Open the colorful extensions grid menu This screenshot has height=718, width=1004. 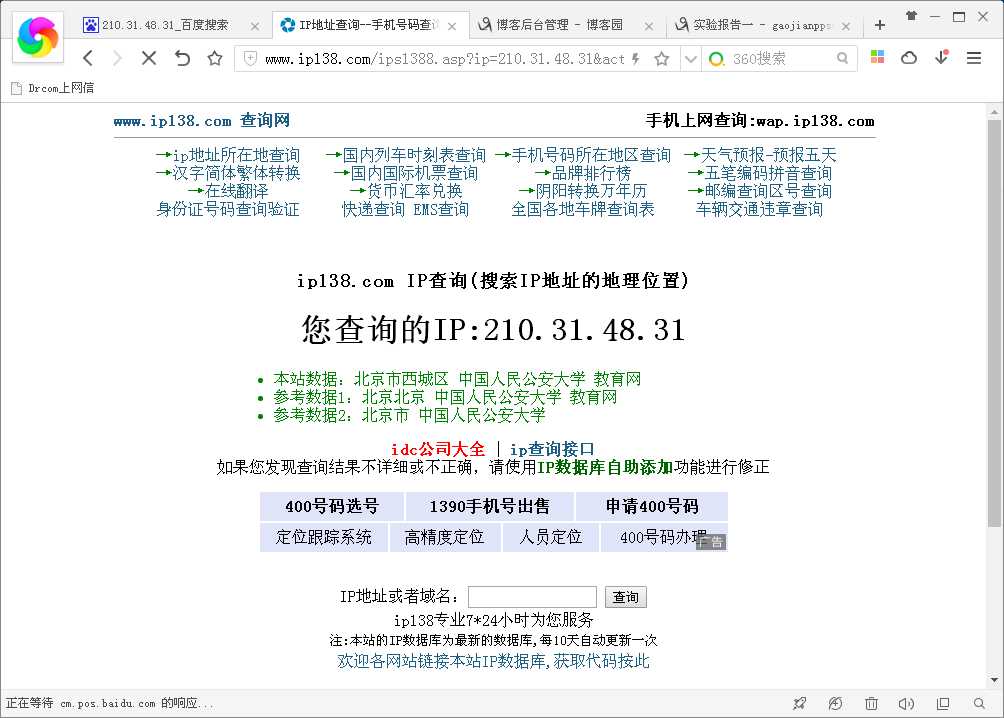877,59
